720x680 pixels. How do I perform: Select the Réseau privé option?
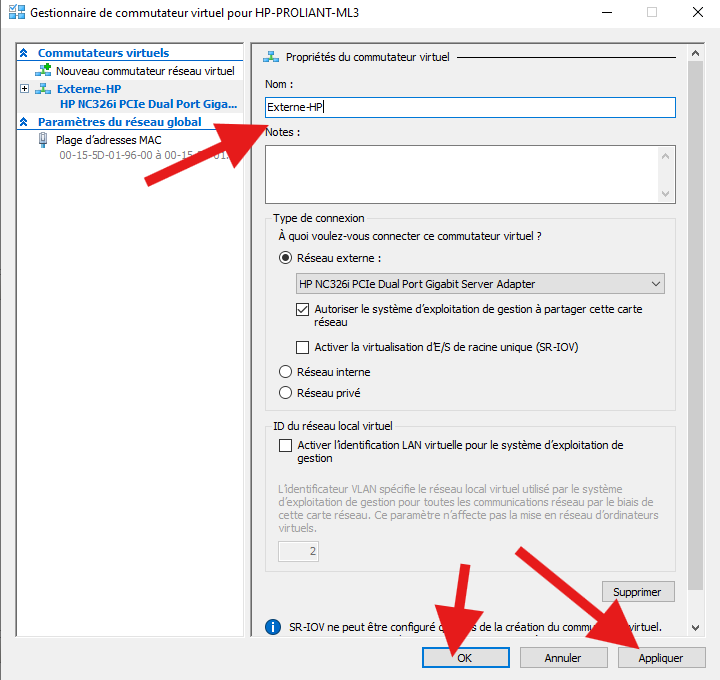click(x=286, y=393)
